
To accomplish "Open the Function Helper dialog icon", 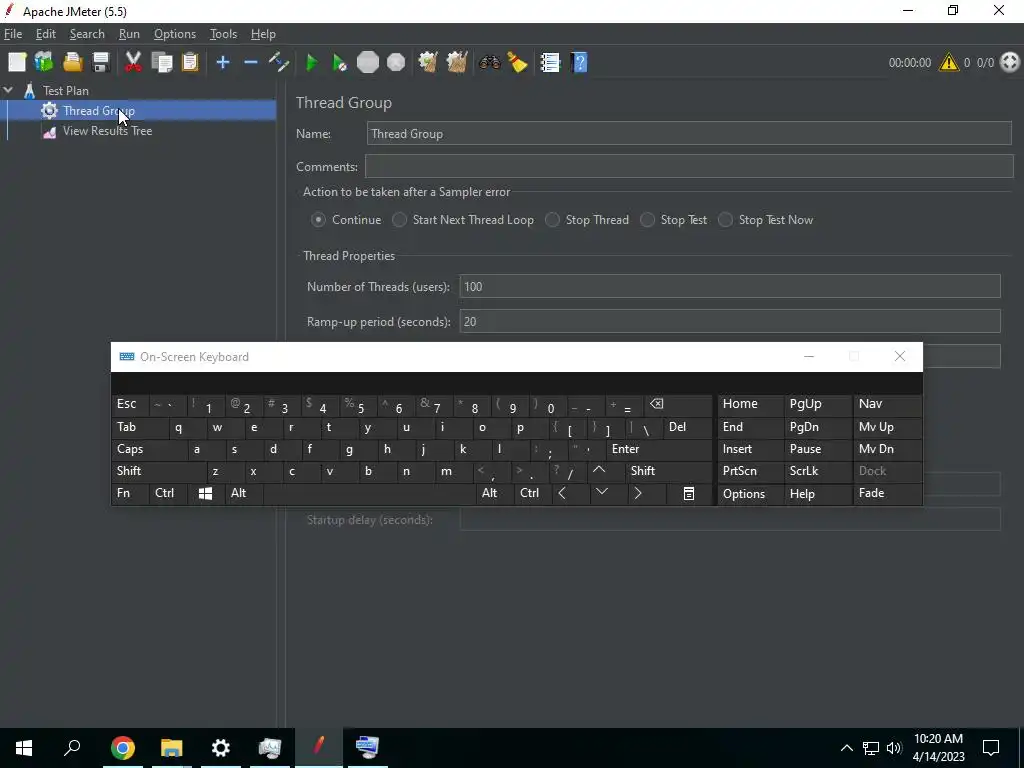I will click(x=550, y=63).
